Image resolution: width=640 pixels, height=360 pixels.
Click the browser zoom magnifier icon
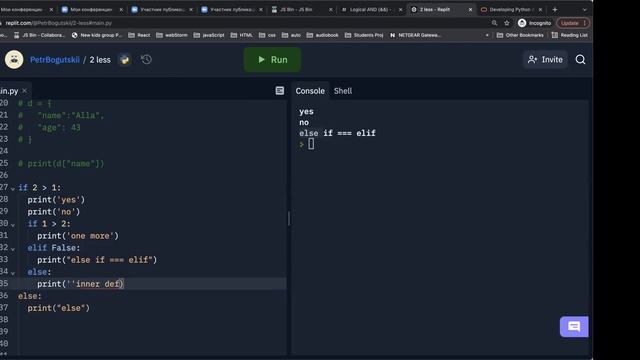click(x=494, y=23)
